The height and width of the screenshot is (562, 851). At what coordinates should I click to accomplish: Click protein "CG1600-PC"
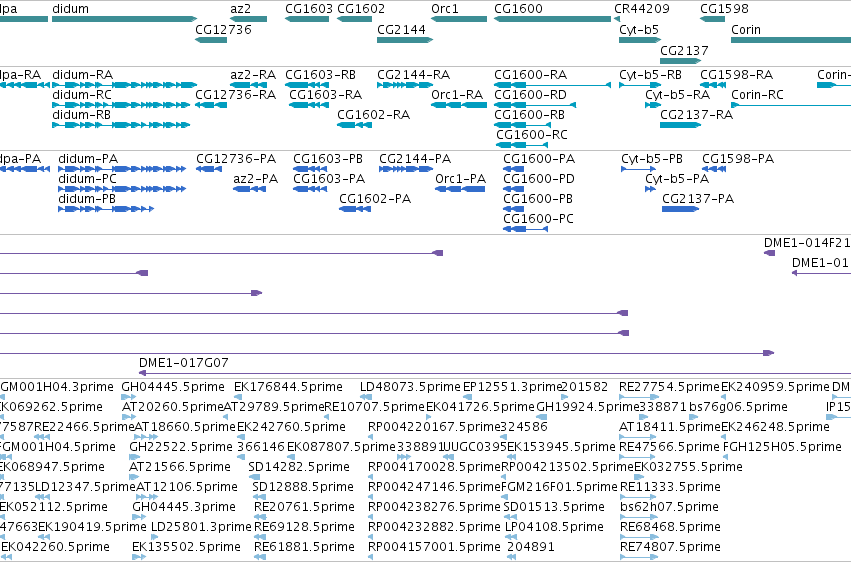(525, 229)
